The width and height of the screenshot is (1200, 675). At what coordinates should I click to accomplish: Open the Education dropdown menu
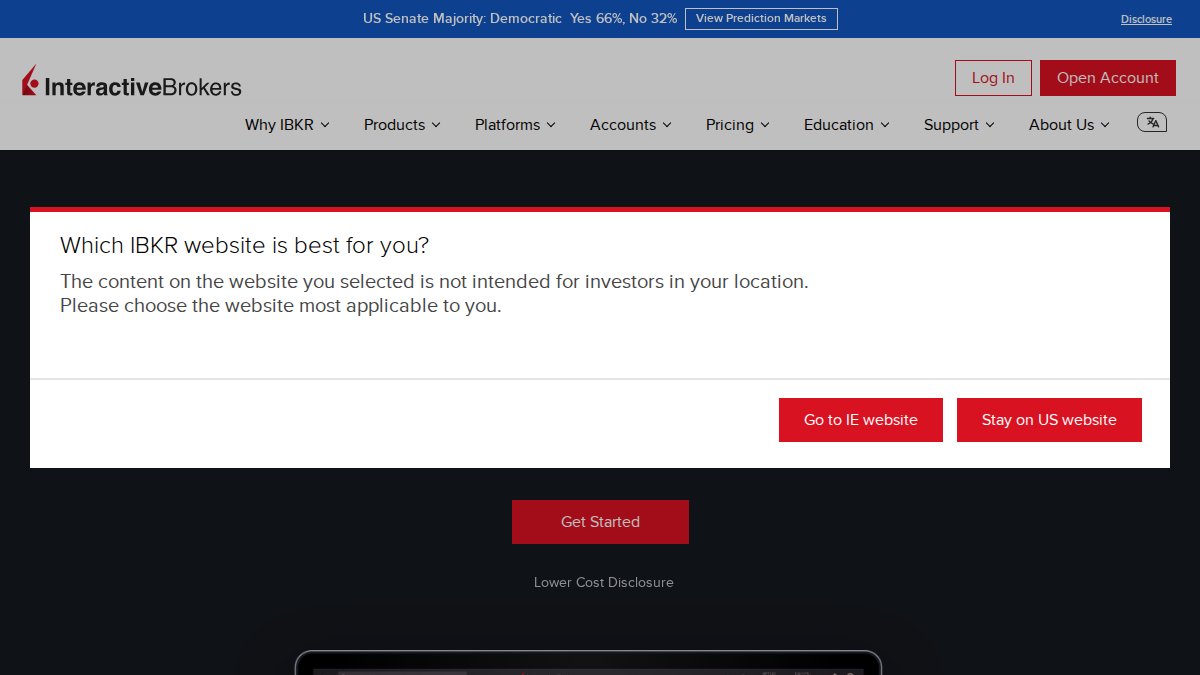pyautogui.click(x=846, y=125)
